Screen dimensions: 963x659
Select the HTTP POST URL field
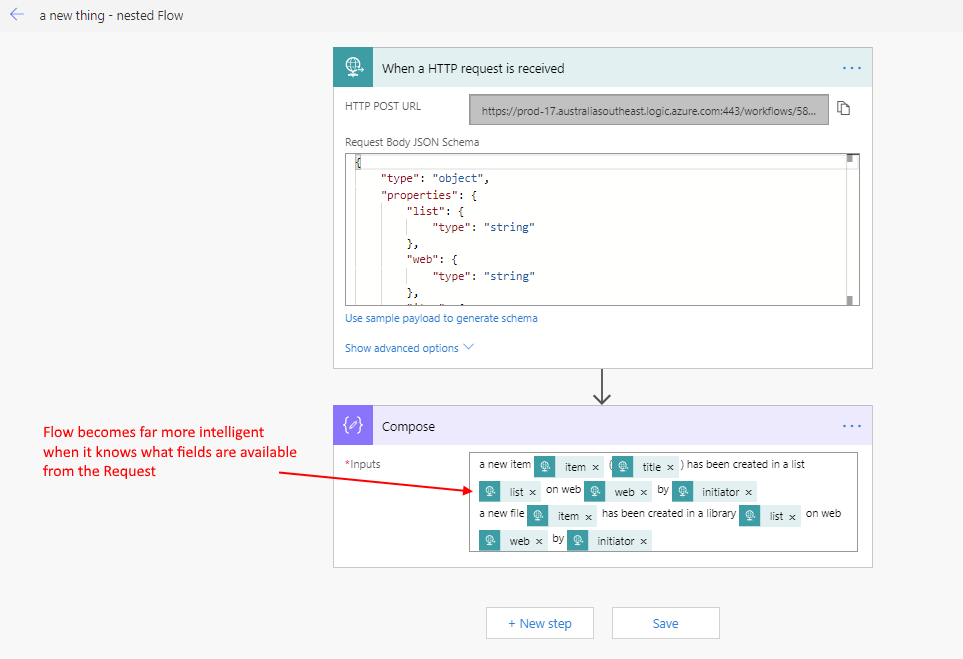[x=648, y=111]
